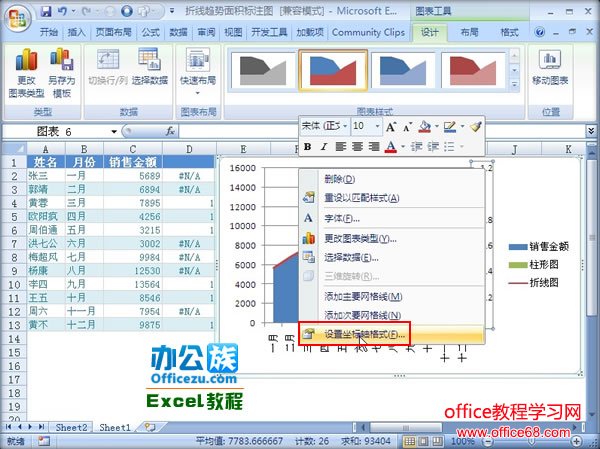The width and height of the screenshot is (600, 449).
Task: Choose 添加次要网格线(N) in context menu
Action: [x=392, y=315]
